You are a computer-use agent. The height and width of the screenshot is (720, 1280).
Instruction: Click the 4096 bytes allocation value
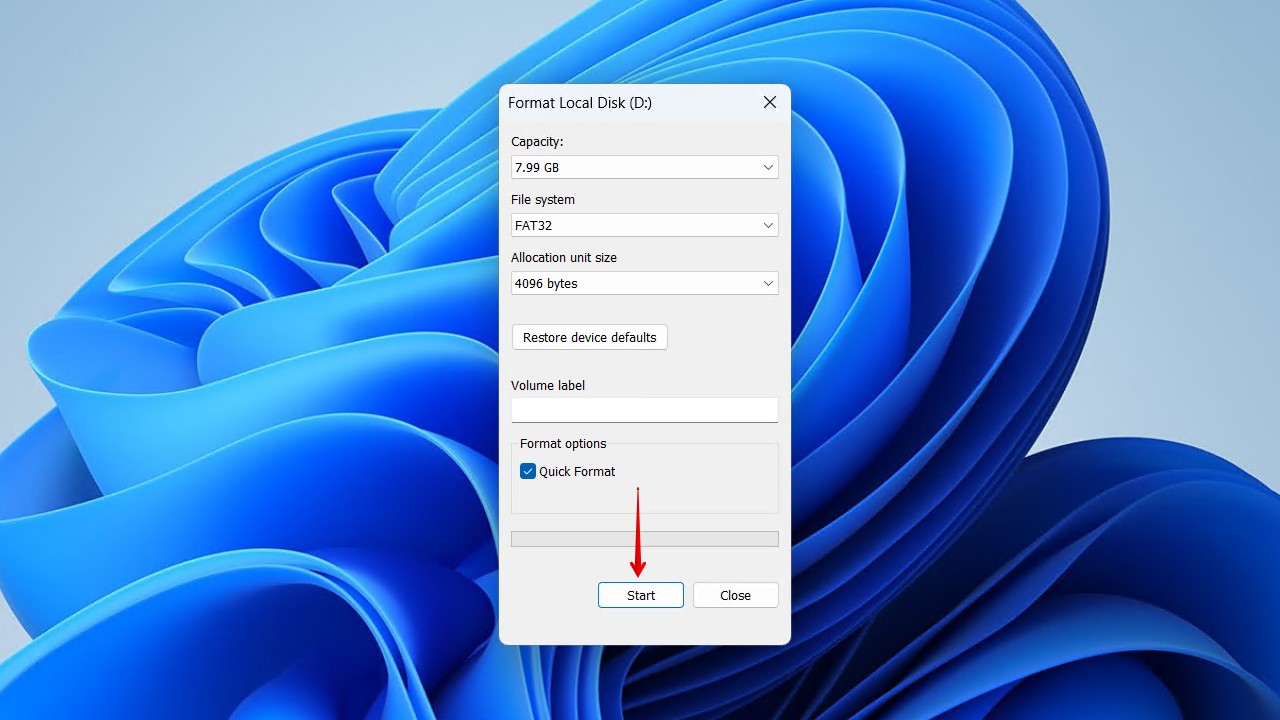pyautogui.click(x=546, y=284)
